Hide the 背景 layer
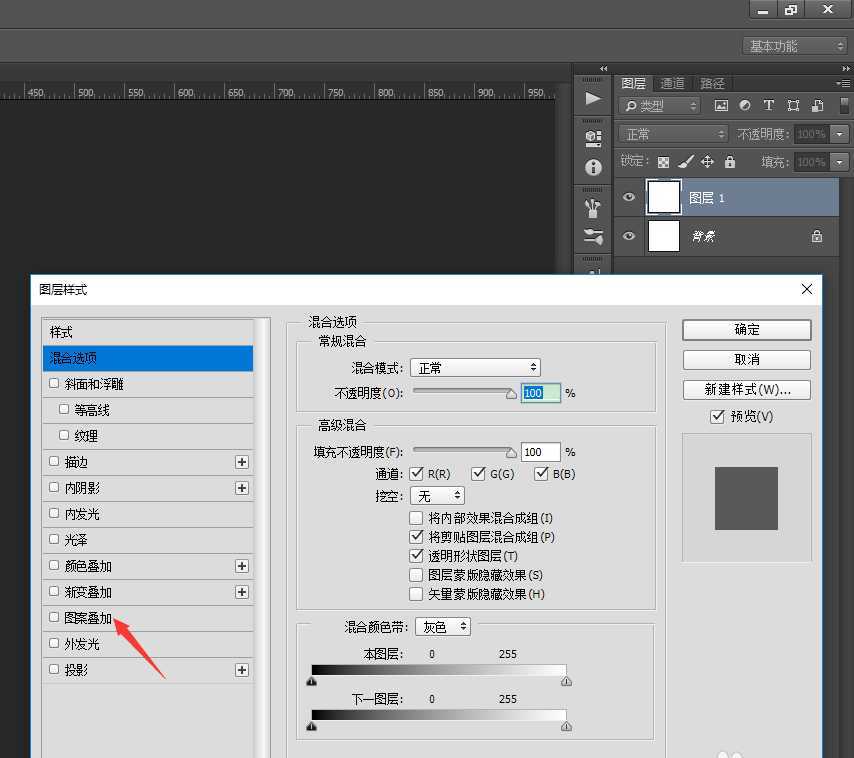This screenshot has width=854, height=758. point(628,236)
